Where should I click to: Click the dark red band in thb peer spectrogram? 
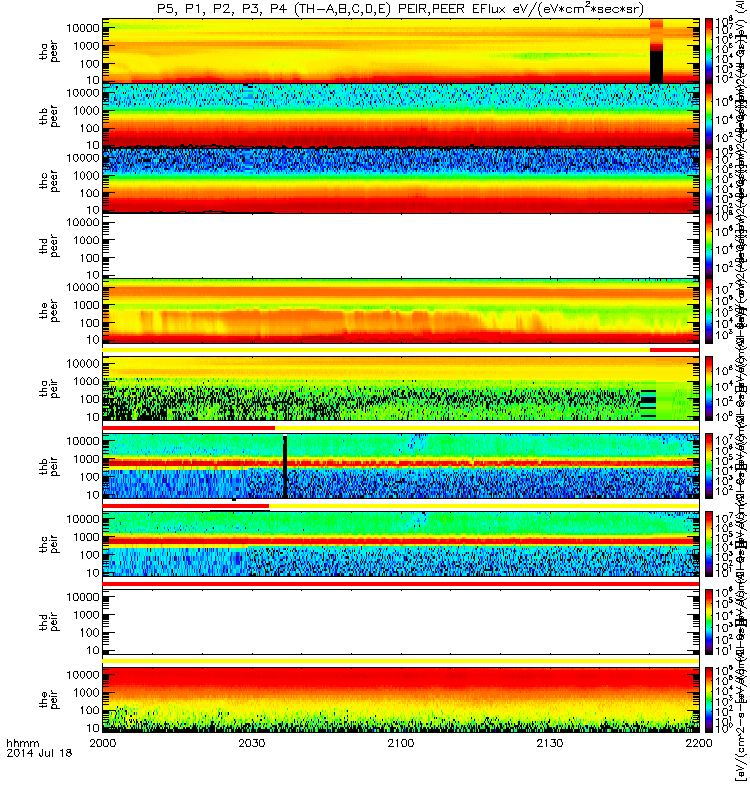(401, 138)
